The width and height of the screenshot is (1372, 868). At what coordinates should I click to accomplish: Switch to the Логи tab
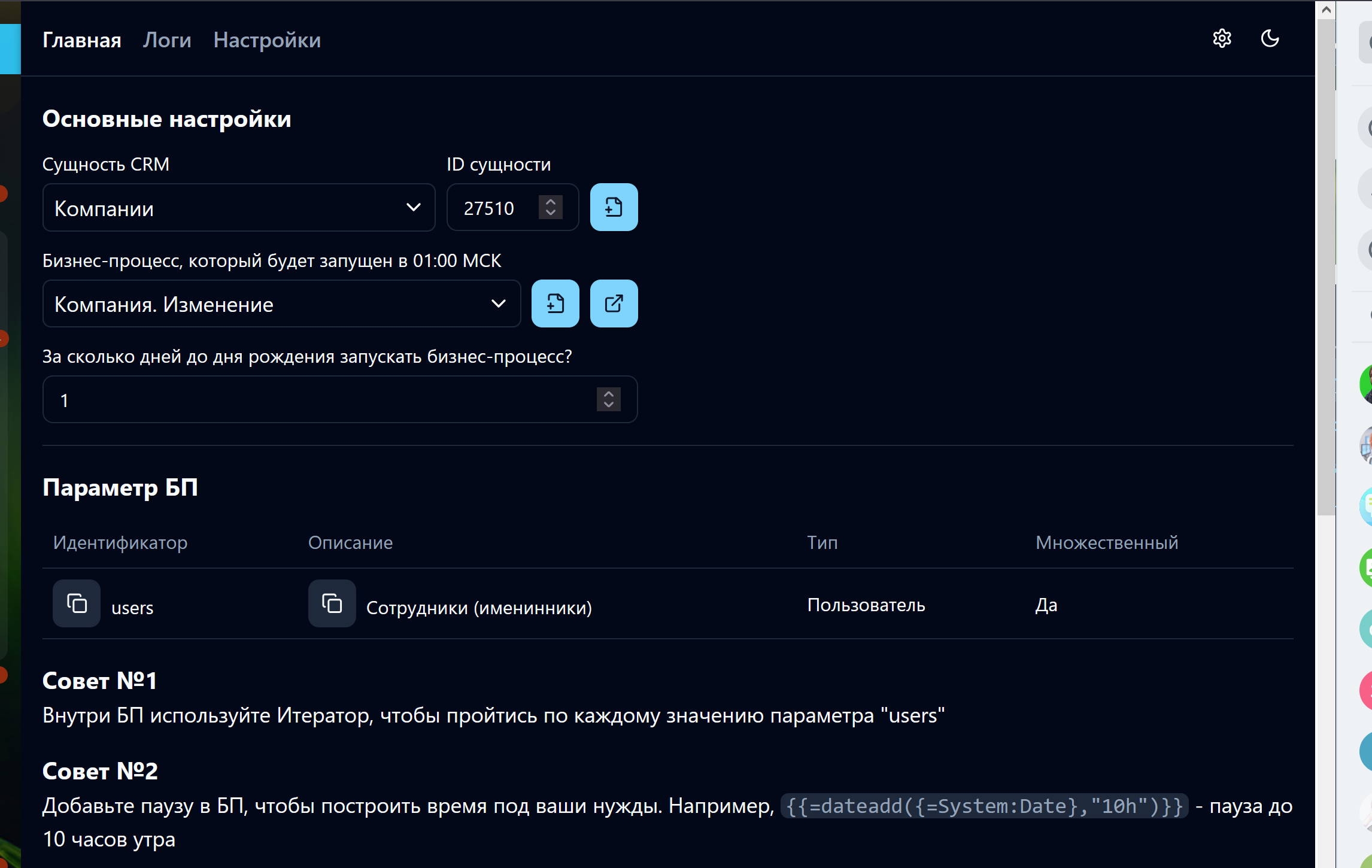pos(167,40)
